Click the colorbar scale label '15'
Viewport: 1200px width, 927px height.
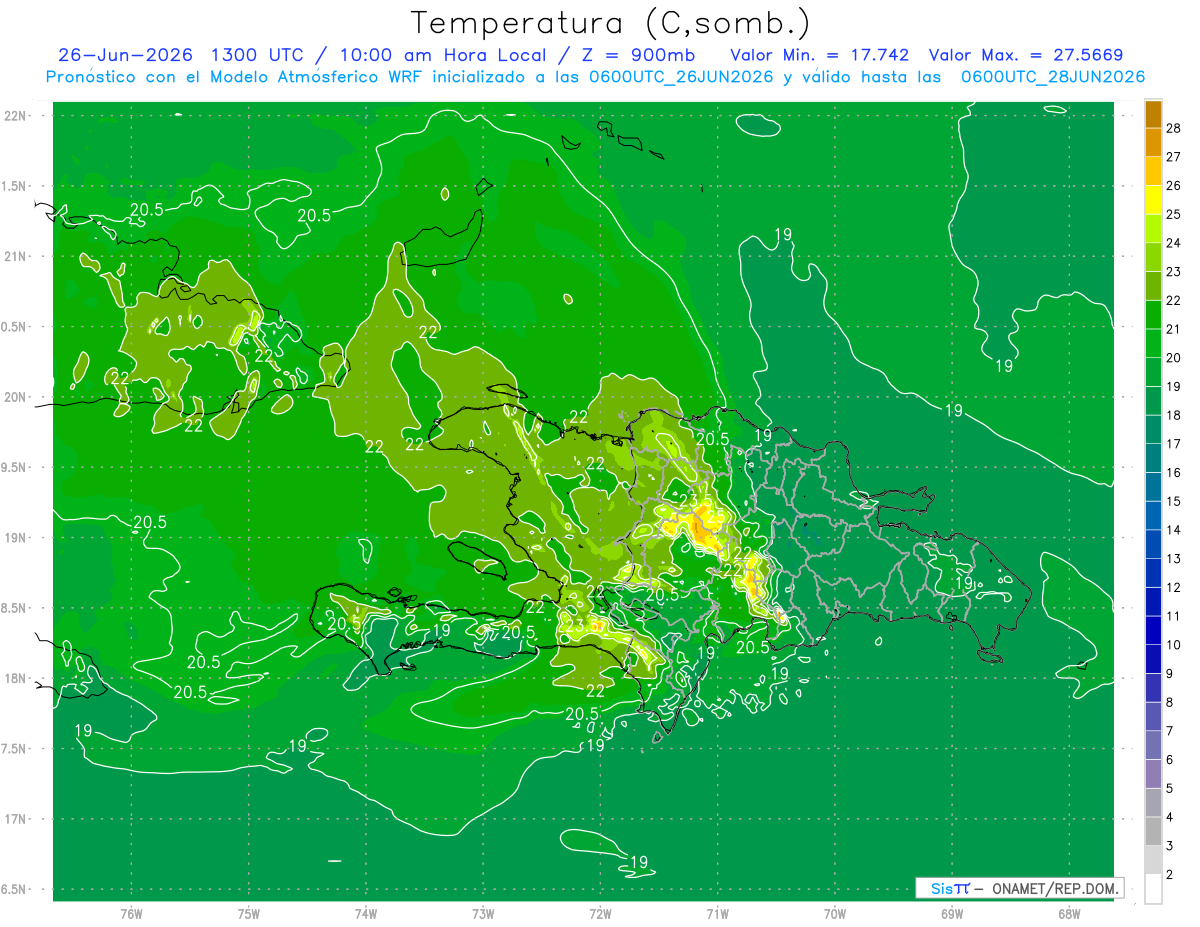tap(1173, 501)
